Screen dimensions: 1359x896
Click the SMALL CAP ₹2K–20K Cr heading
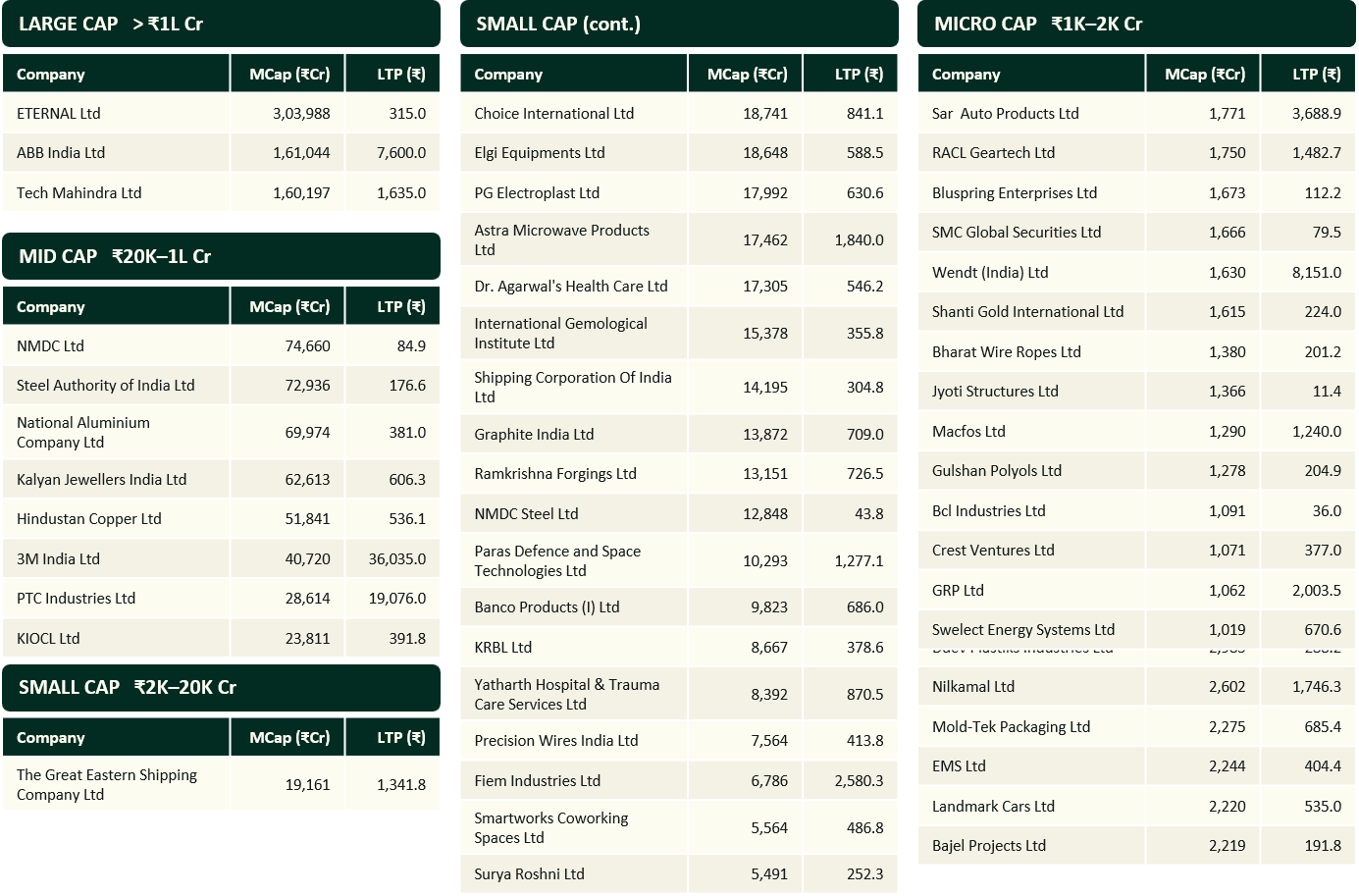click(x=221, y=688)
